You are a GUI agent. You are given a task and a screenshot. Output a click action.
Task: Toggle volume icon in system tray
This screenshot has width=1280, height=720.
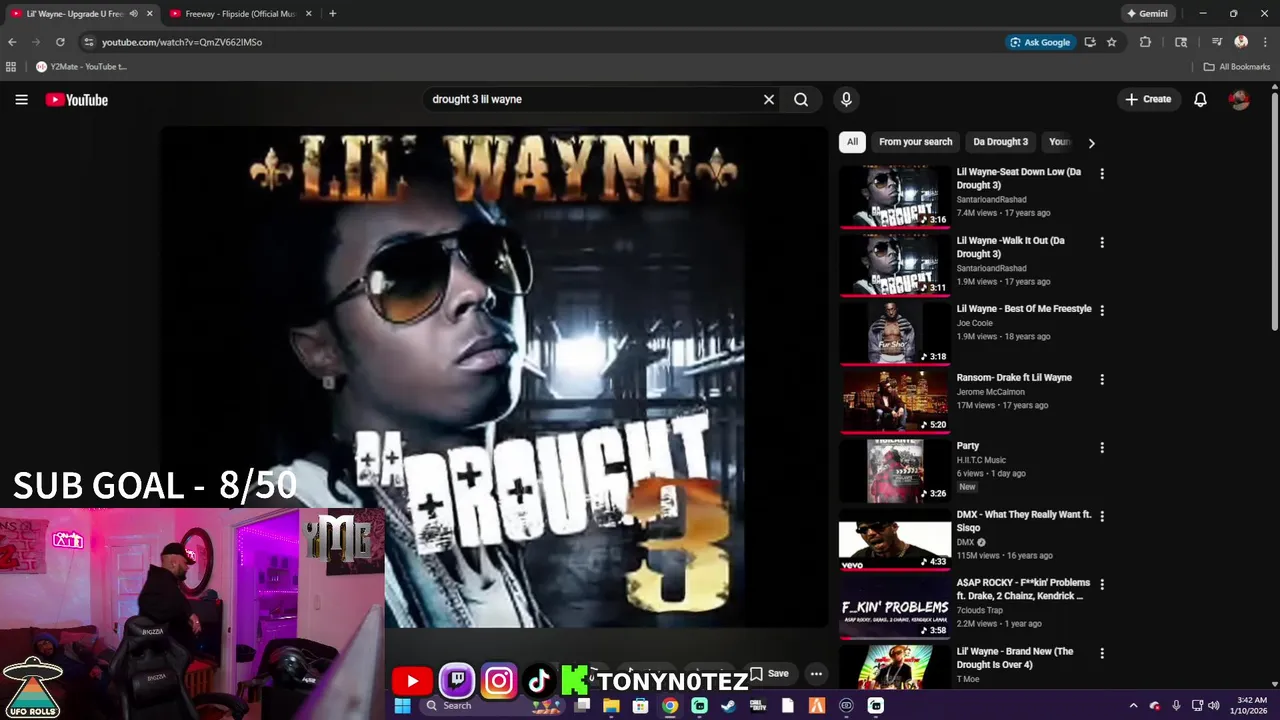coord(1214,706)
